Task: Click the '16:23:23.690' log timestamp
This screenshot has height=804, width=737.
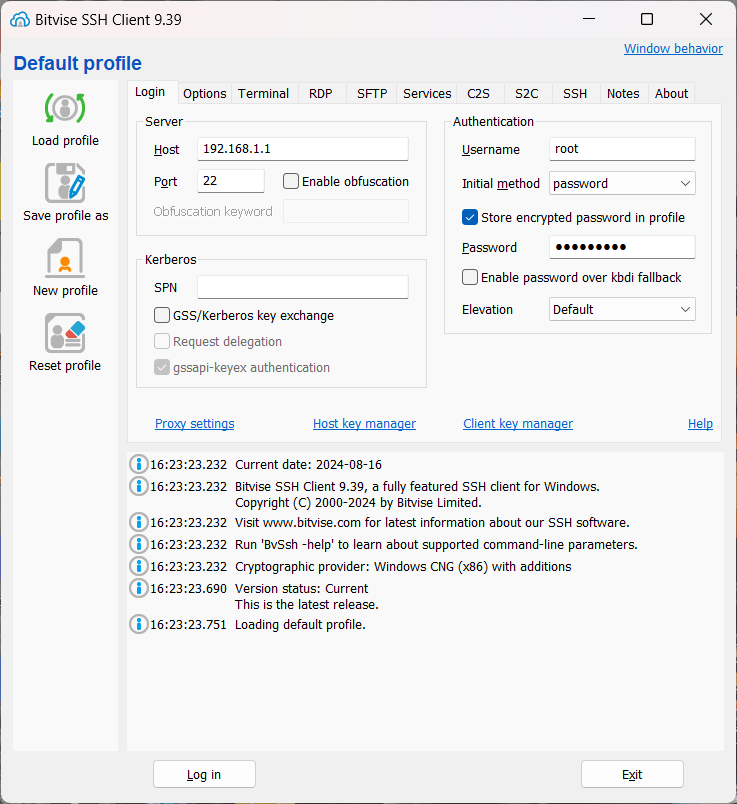Action: 188,589
